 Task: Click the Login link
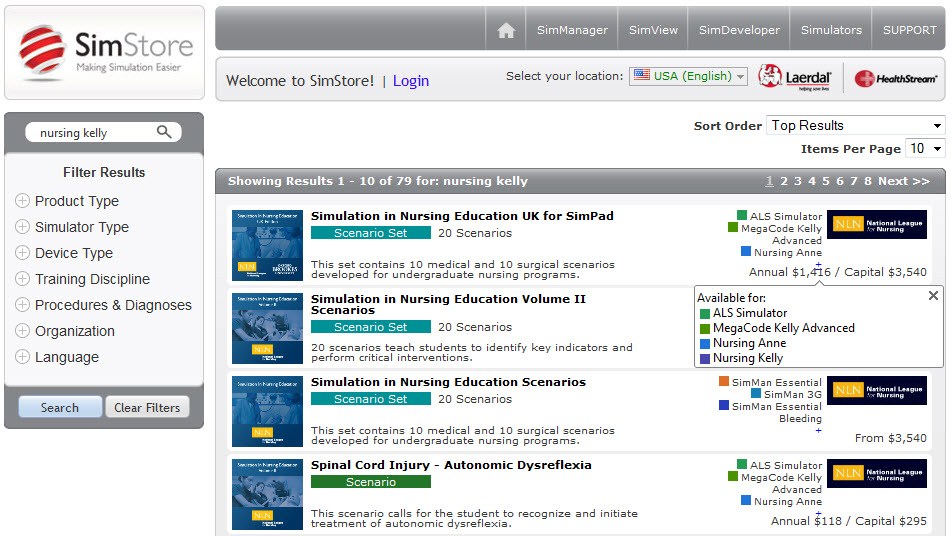tap(410, 81)
